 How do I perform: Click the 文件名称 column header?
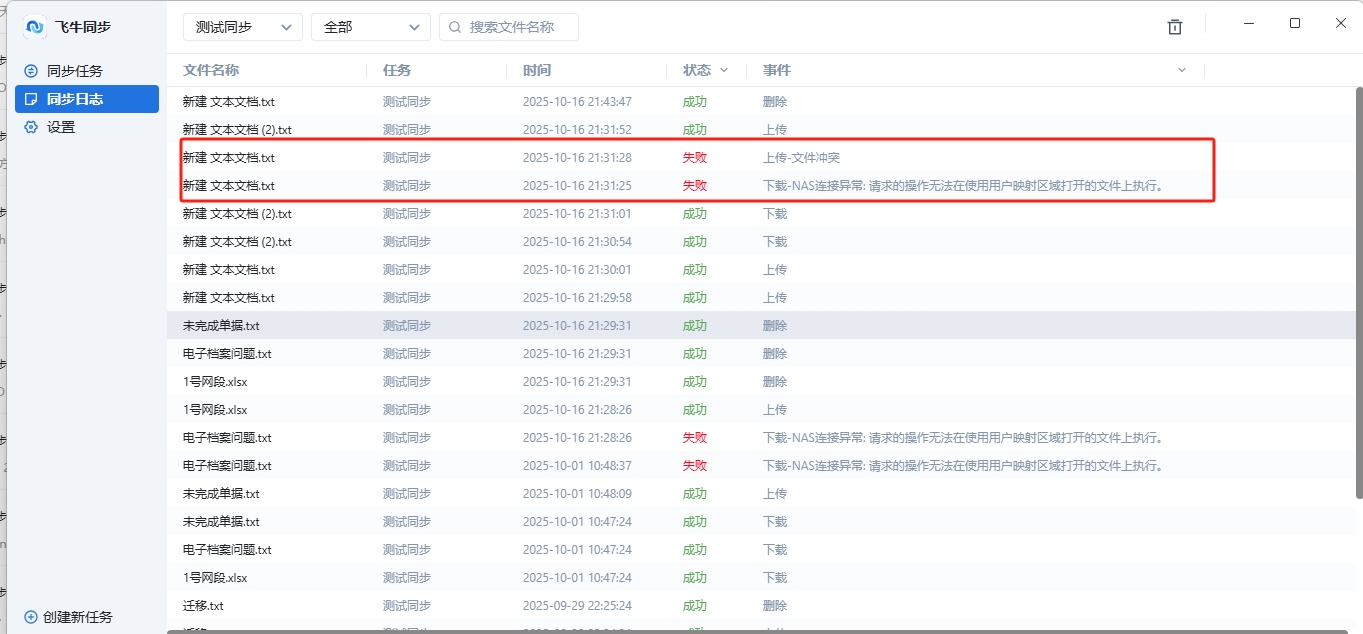tap(208, 70)
